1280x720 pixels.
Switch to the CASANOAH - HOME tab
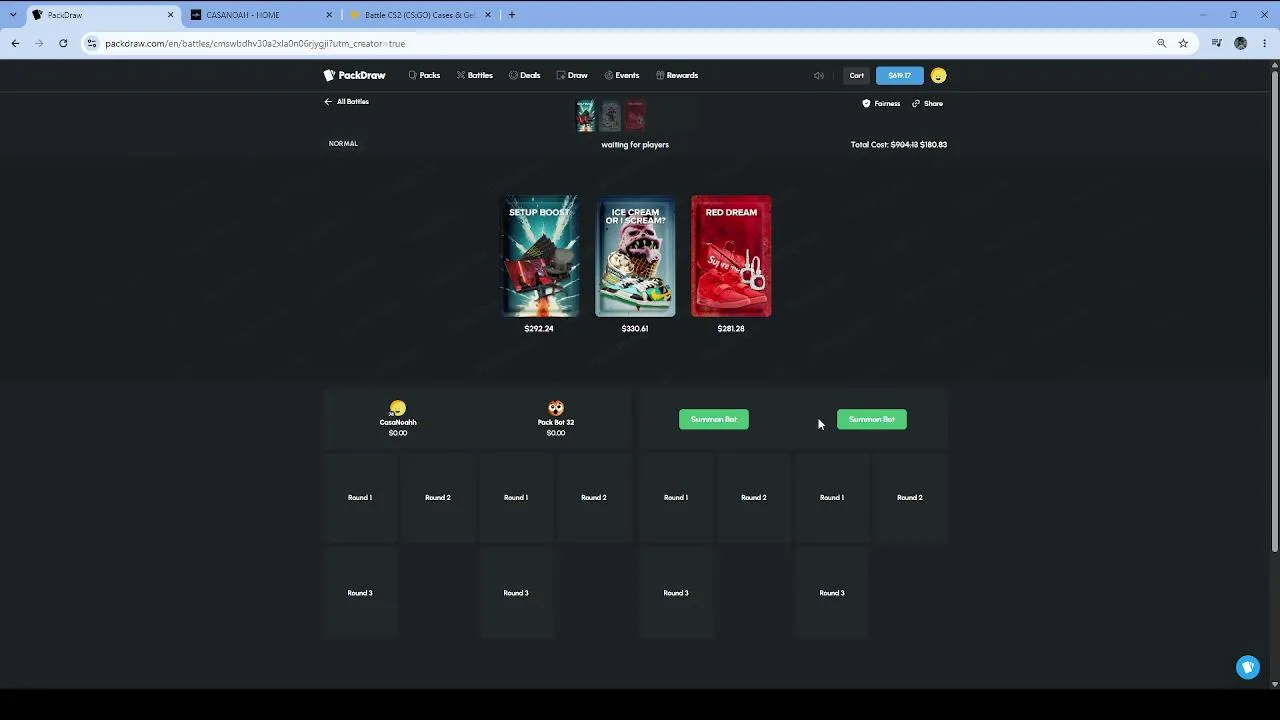260,15
